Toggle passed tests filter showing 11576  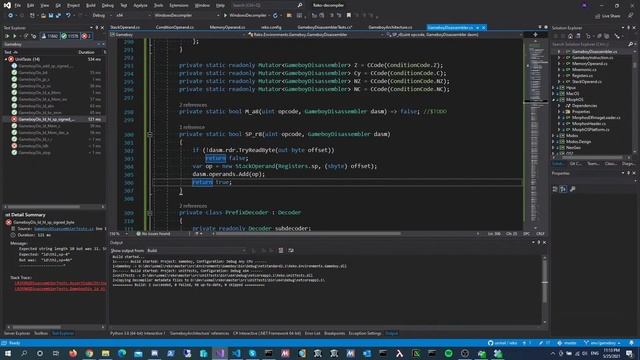(x=70, y=36)
